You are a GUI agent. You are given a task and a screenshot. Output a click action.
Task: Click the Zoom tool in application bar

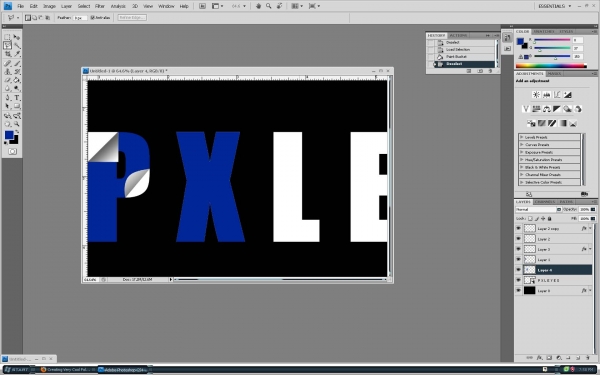[x=269, y=6]
